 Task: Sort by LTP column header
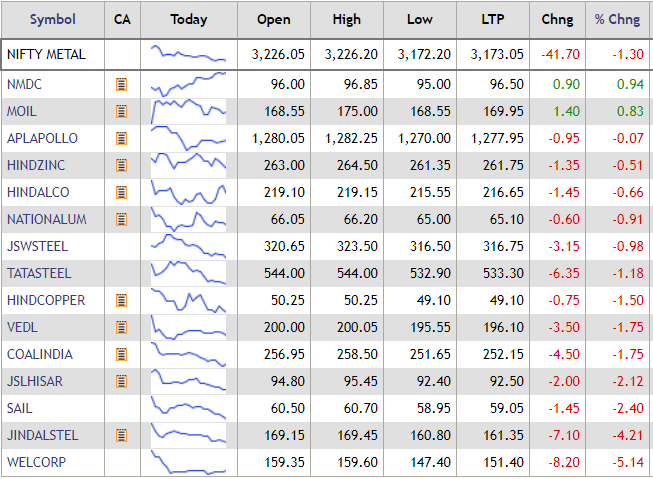click(x=489, y=20)
